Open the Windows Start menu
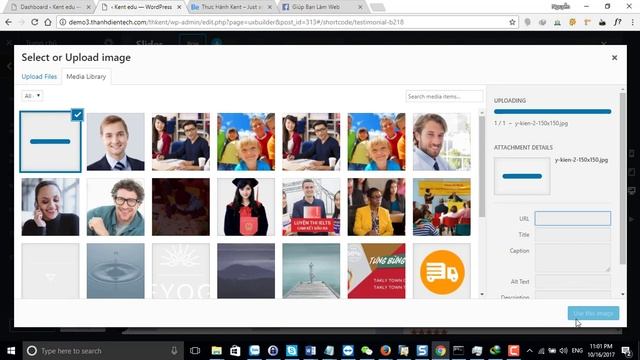This screenshot has width=640, height=360. click(11, 351)
